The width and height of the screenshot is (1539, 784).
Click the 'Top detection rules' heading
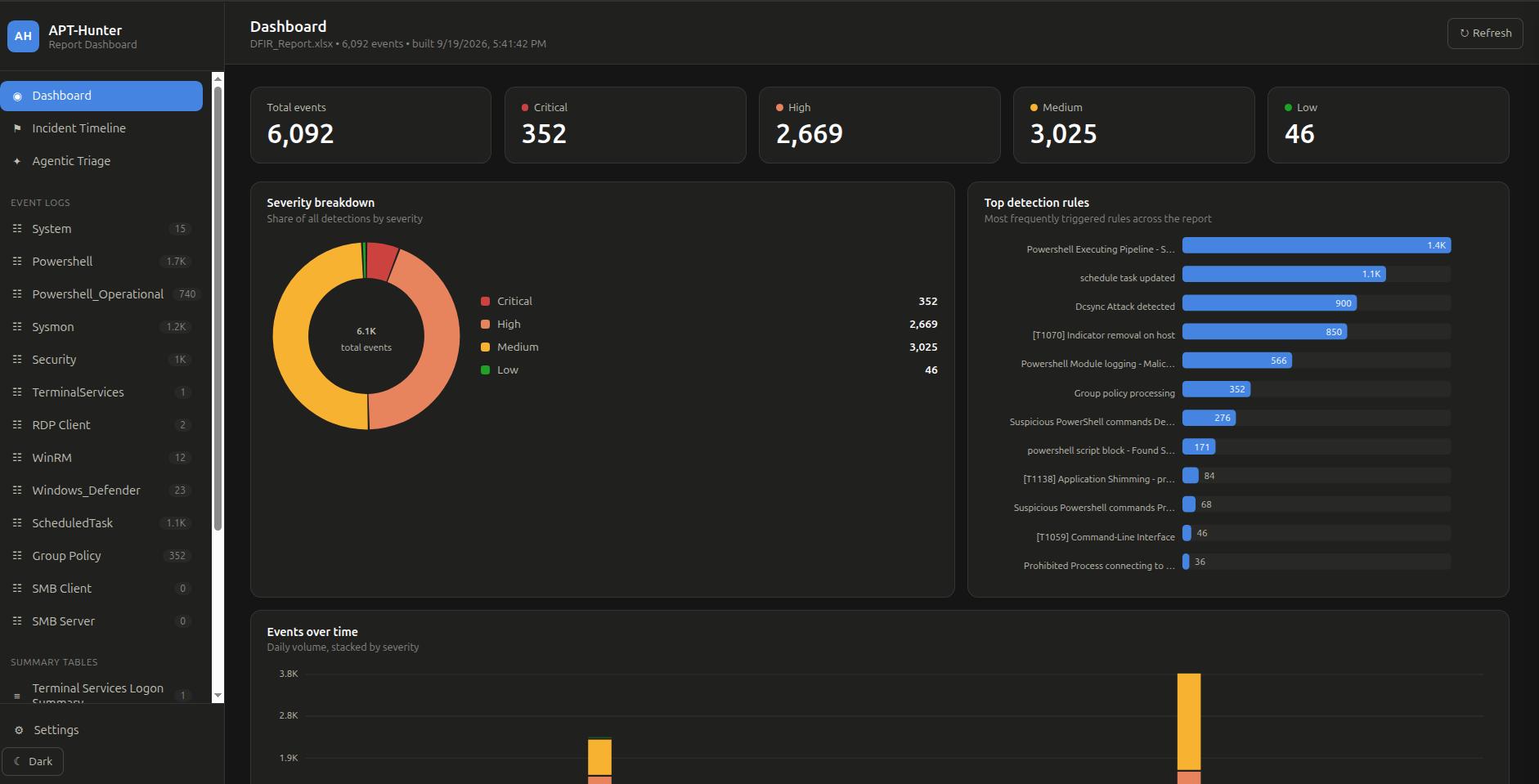click(1036, 203)
